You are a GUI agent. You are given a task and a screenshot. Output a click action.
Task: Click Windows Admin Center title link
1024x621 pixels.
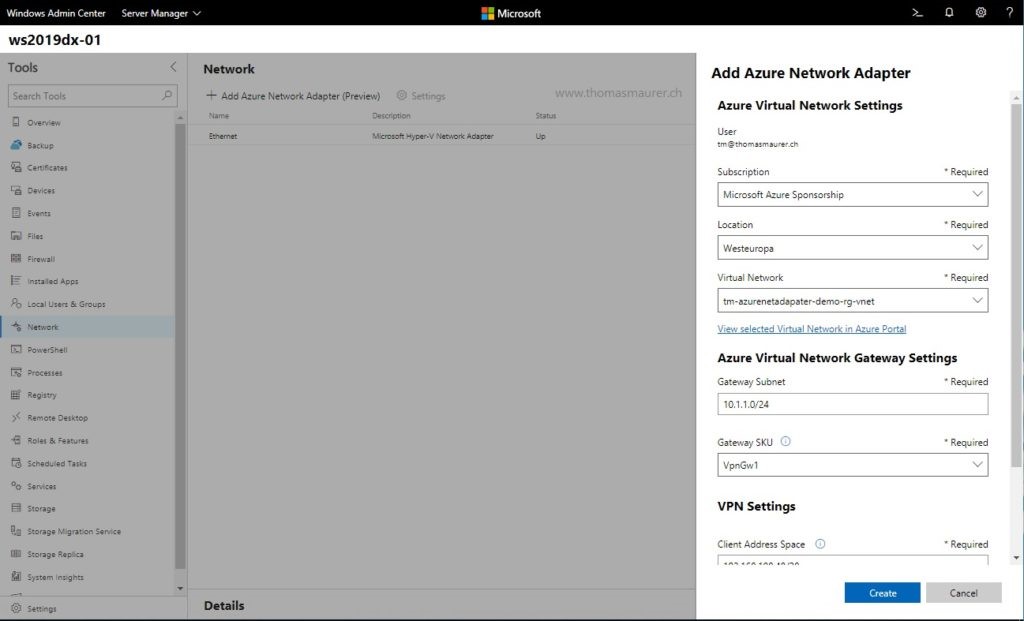pos(56,13)
